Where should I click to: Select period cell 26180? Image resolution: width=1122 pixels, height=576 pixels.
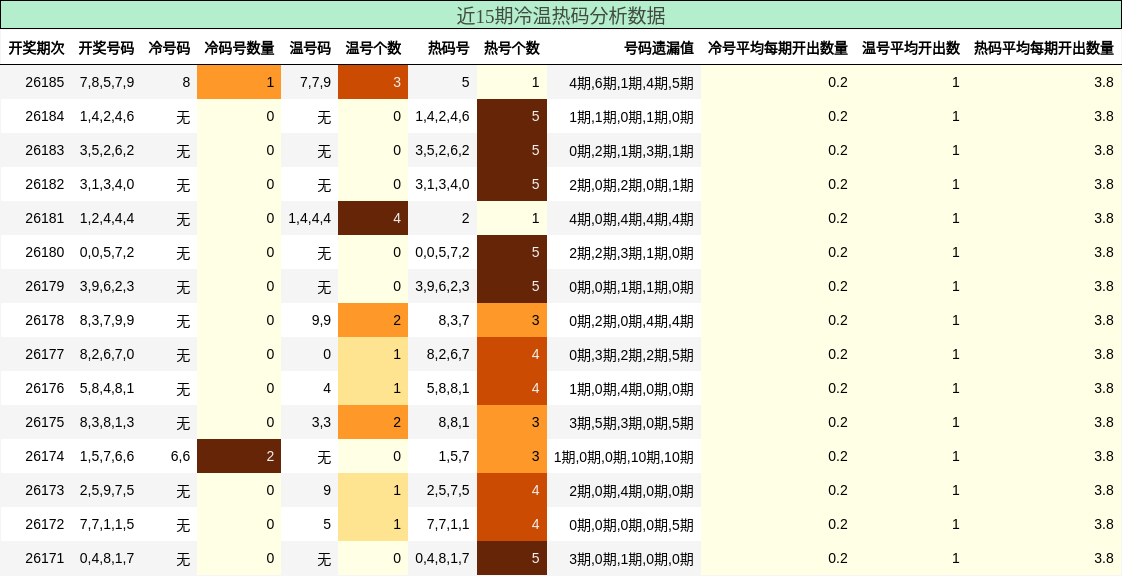coord(44,252)
